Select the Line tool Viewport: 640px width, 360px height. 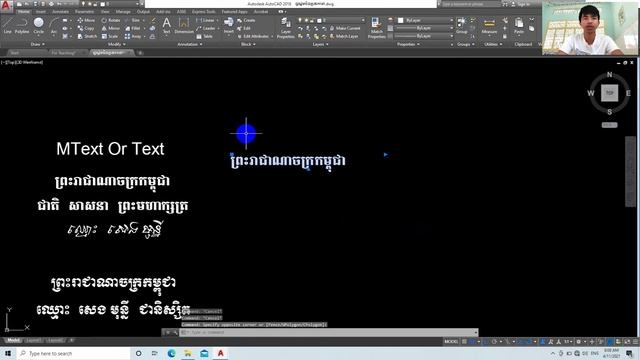(x=7, y=25)
